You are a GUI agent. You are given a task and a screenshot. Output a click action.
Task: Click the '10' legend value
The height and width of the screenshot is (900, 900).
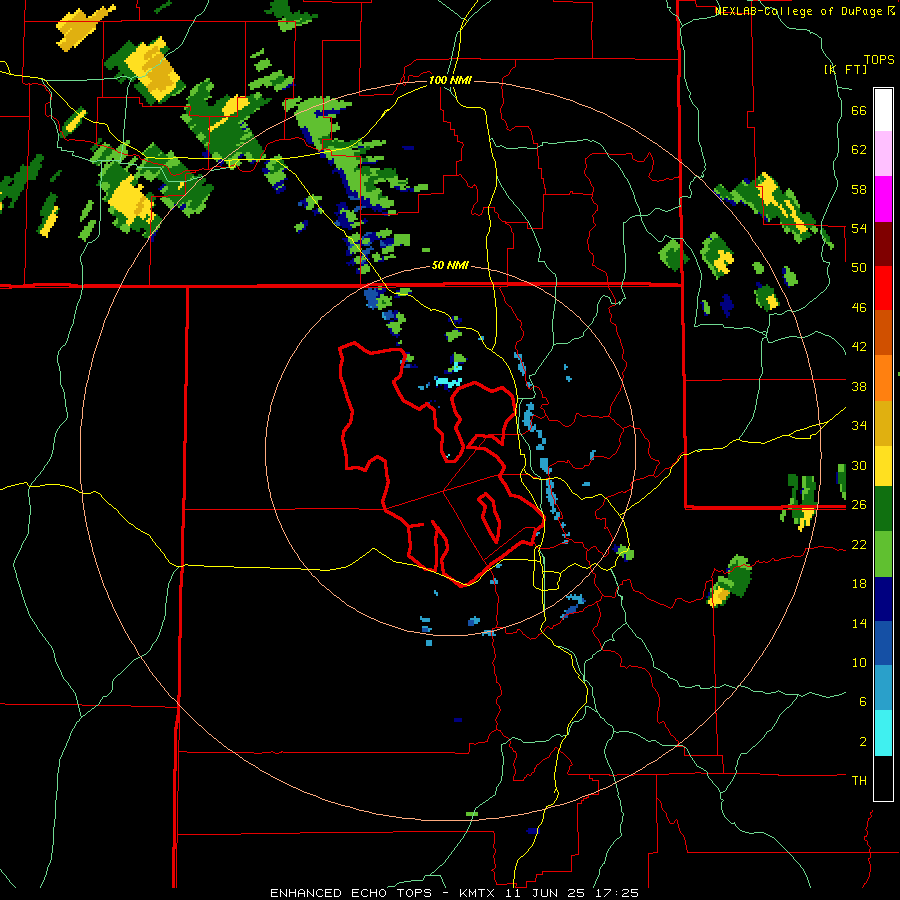(x=859, y=662)
